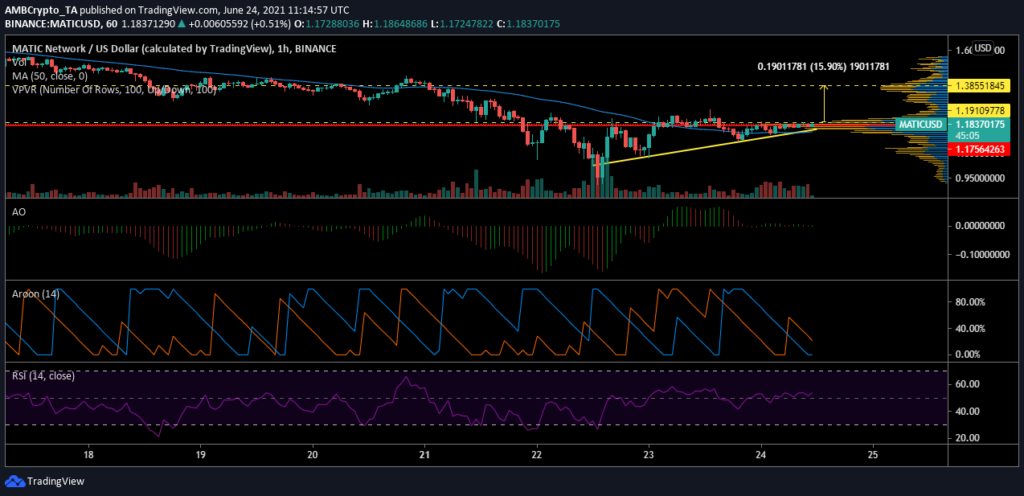1024x496 pixels.
Task: Click date 22 on time axis
Action: pyautogui.click(x=537, y=454)
